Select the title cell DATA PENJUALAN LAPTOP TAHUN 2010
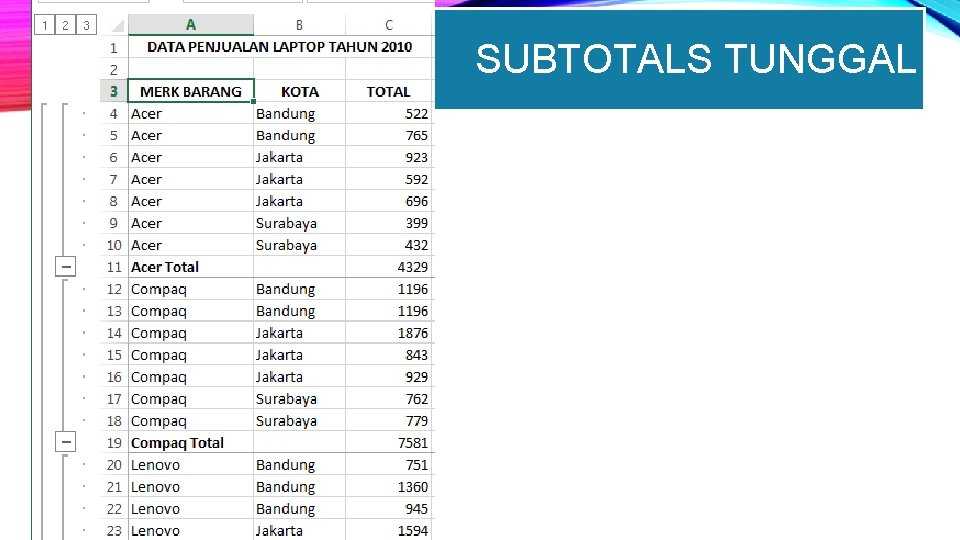960x540 pixels. pyautogui.click(x=280, y=47)
